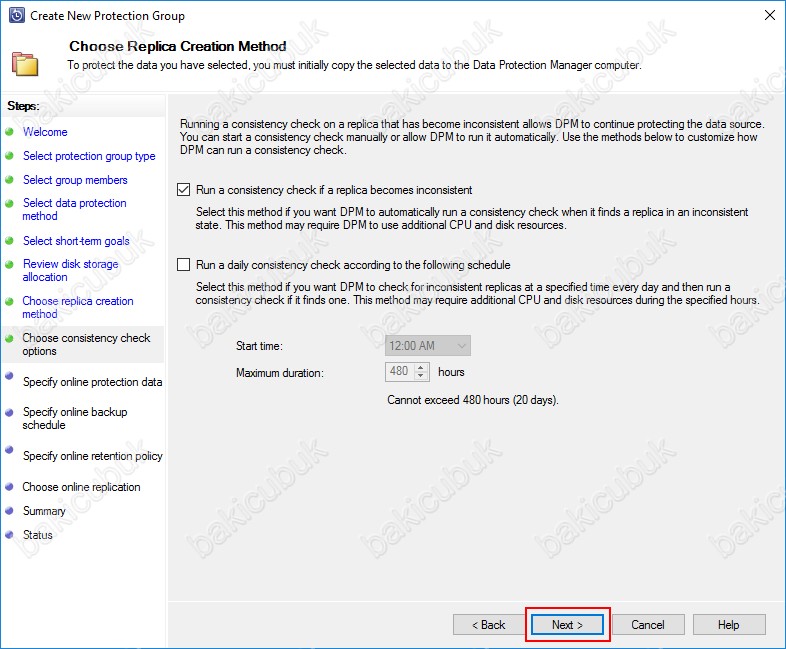Click Specify online protection data step
This screenshot has width=786, height=649.
pyautogui.click(x=92, y=382)
